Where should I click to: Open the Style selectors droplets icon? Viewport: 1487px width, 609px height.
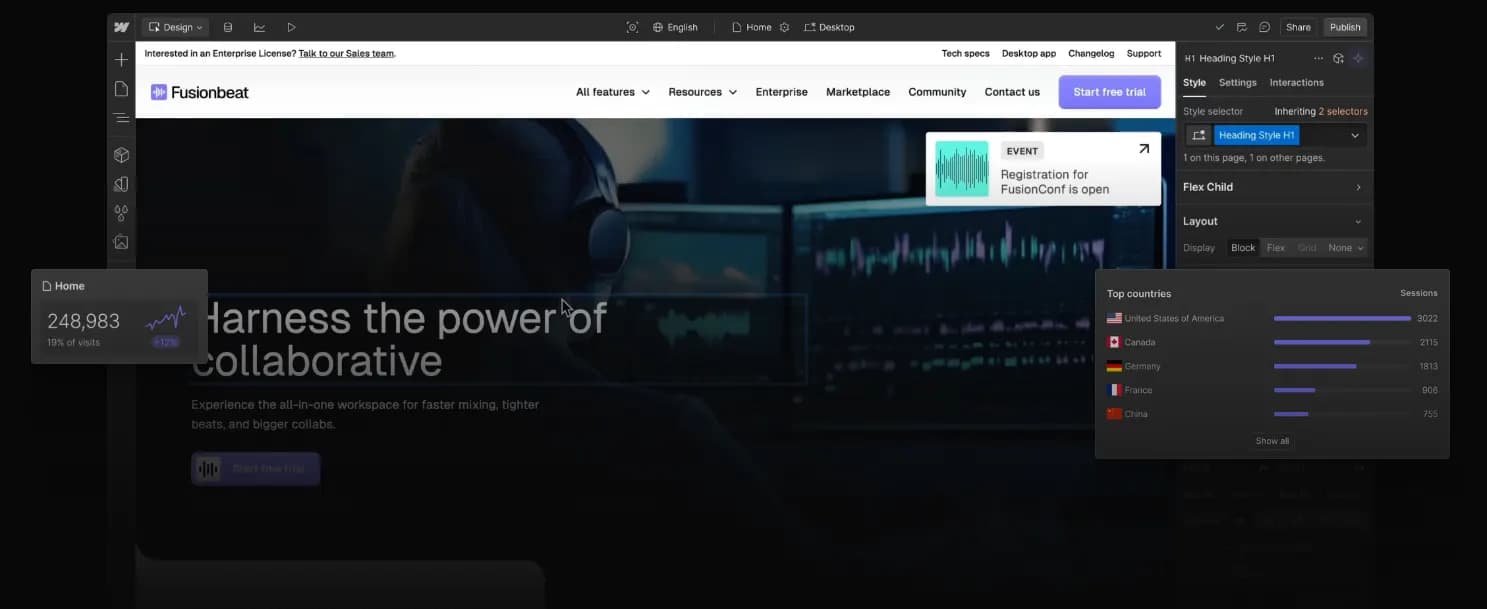(121, 213)
